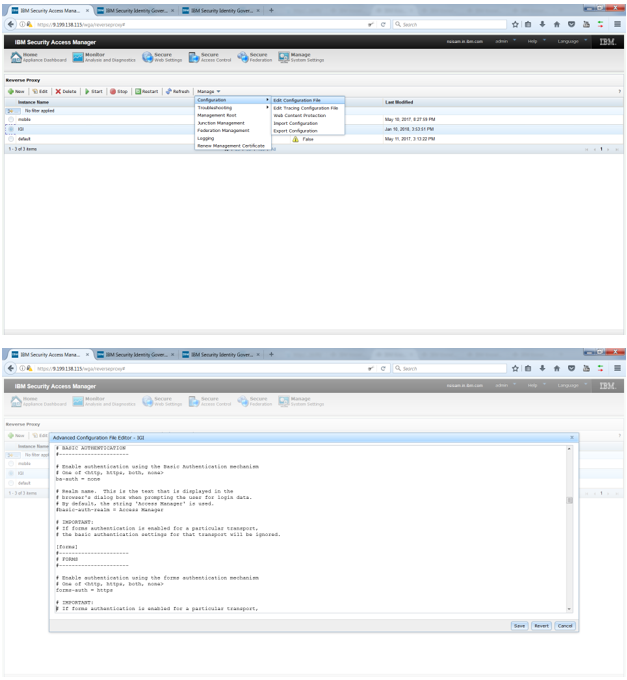Open hamburger menu in lower browser
627x680 pixels.
tap(617, 368)
